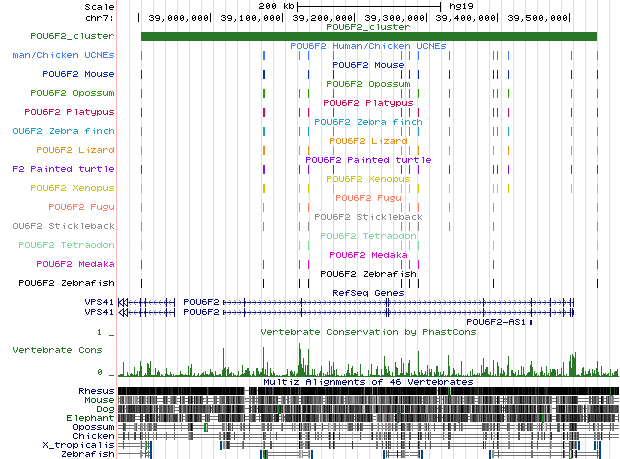Open Multiz Alignments of 46 Vertebrates title

[x=368, y=382]
